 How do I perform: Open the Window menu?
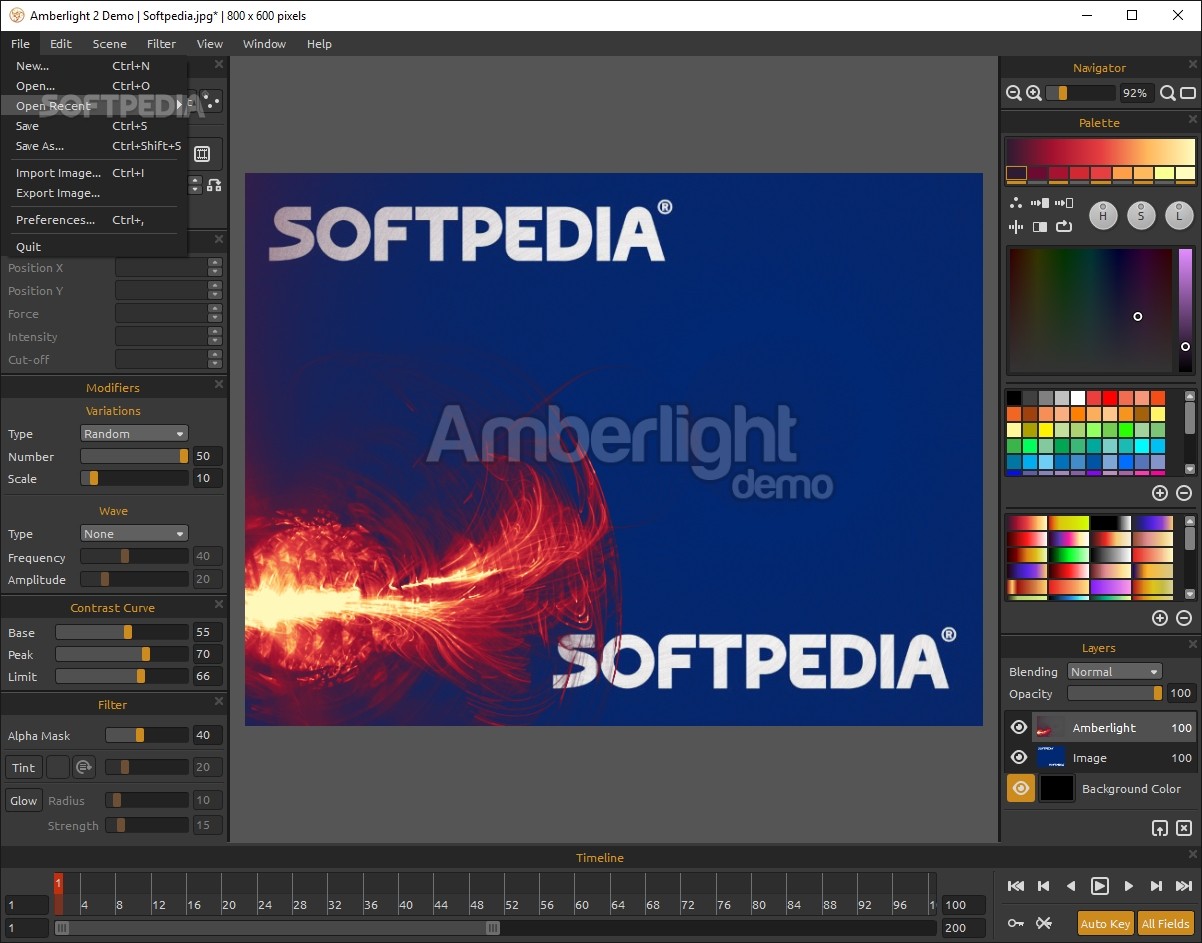(x=264, y=44)
